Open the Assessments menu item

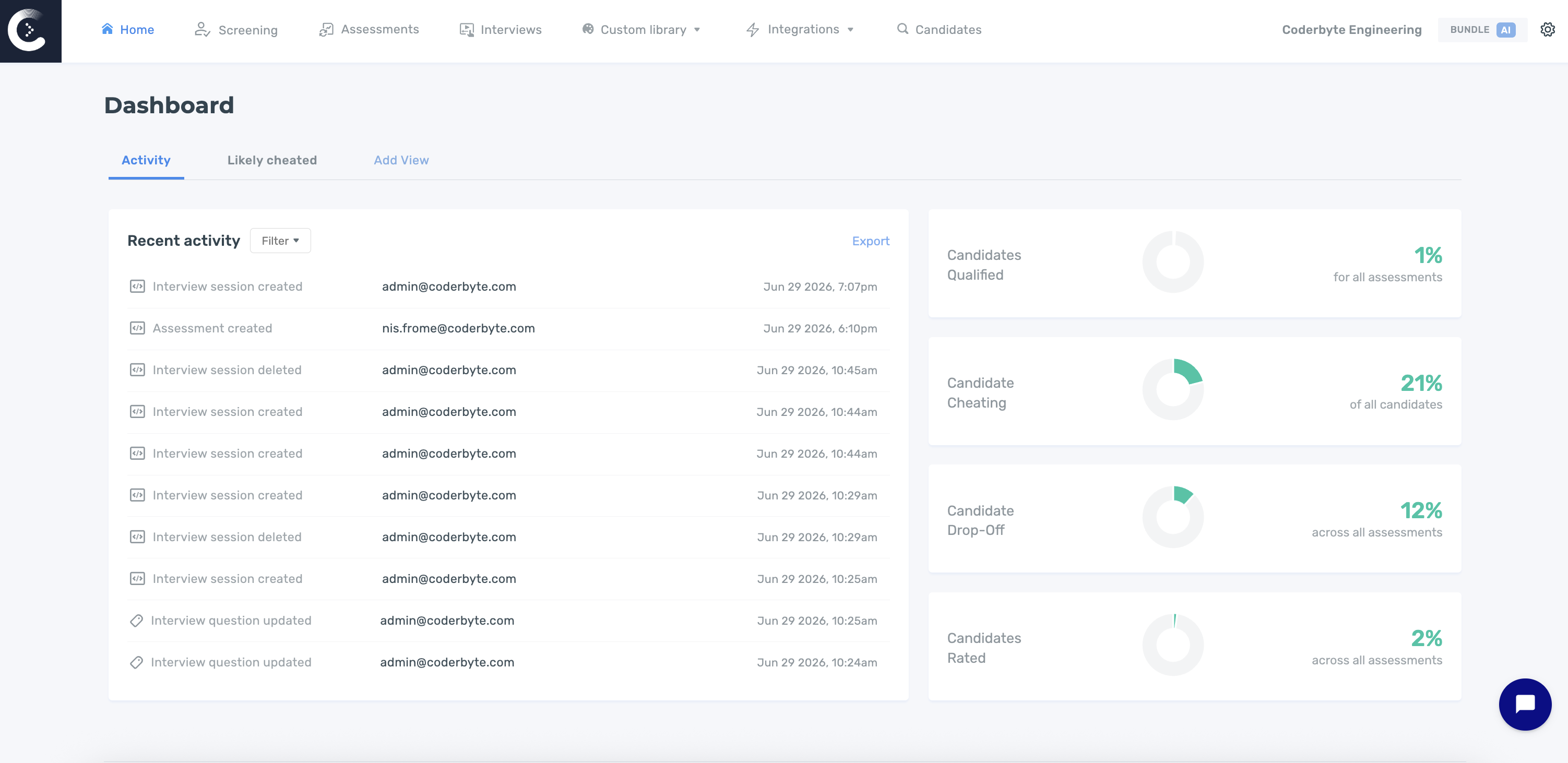[369, 29]
